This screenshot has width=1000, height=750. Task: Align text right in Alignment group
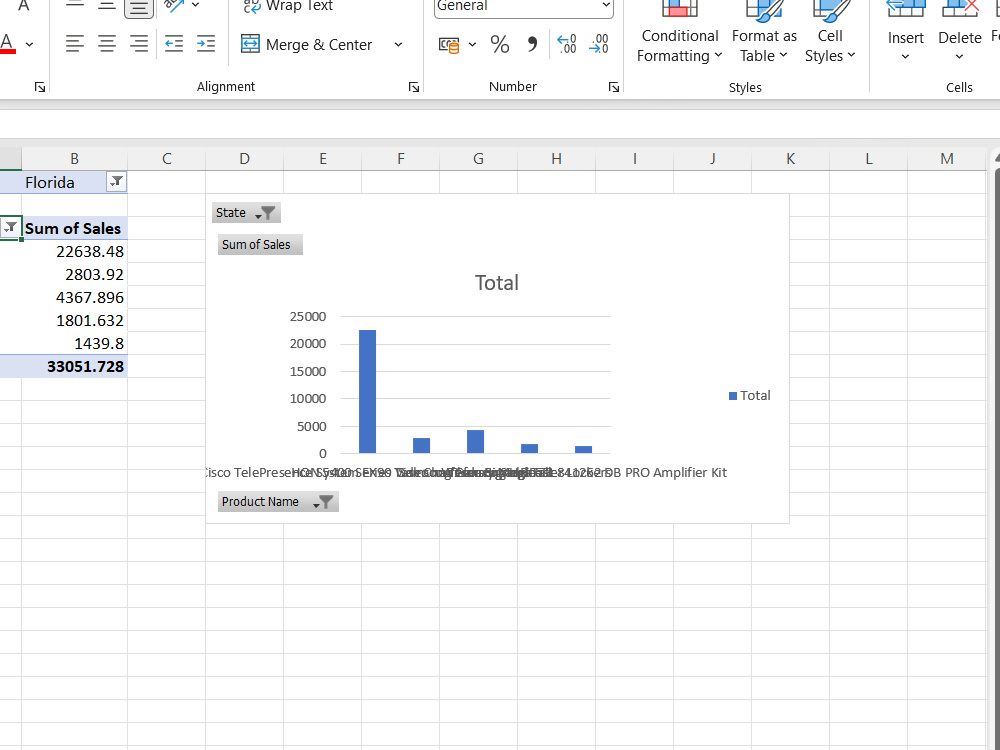pos(138,44)
